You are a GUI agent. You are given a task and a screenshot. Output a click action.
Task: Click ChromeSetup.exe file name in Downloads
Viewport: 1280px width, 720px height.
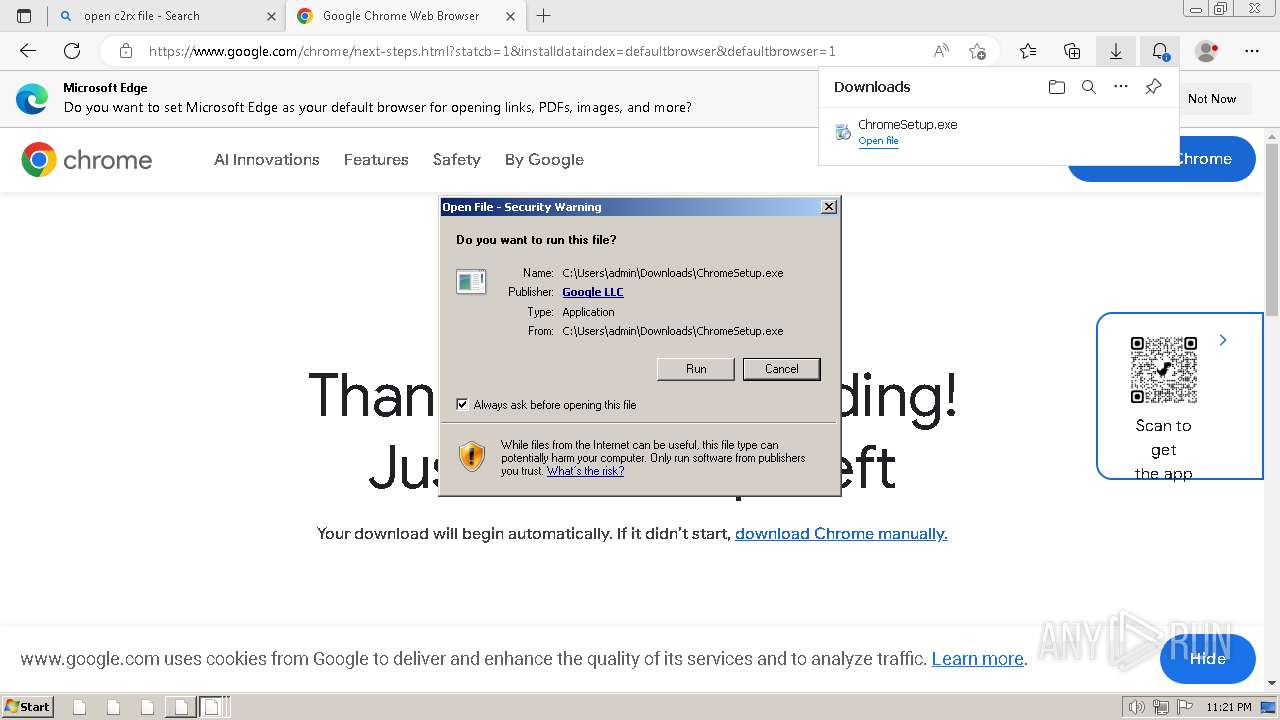click(x=908, y=125)
